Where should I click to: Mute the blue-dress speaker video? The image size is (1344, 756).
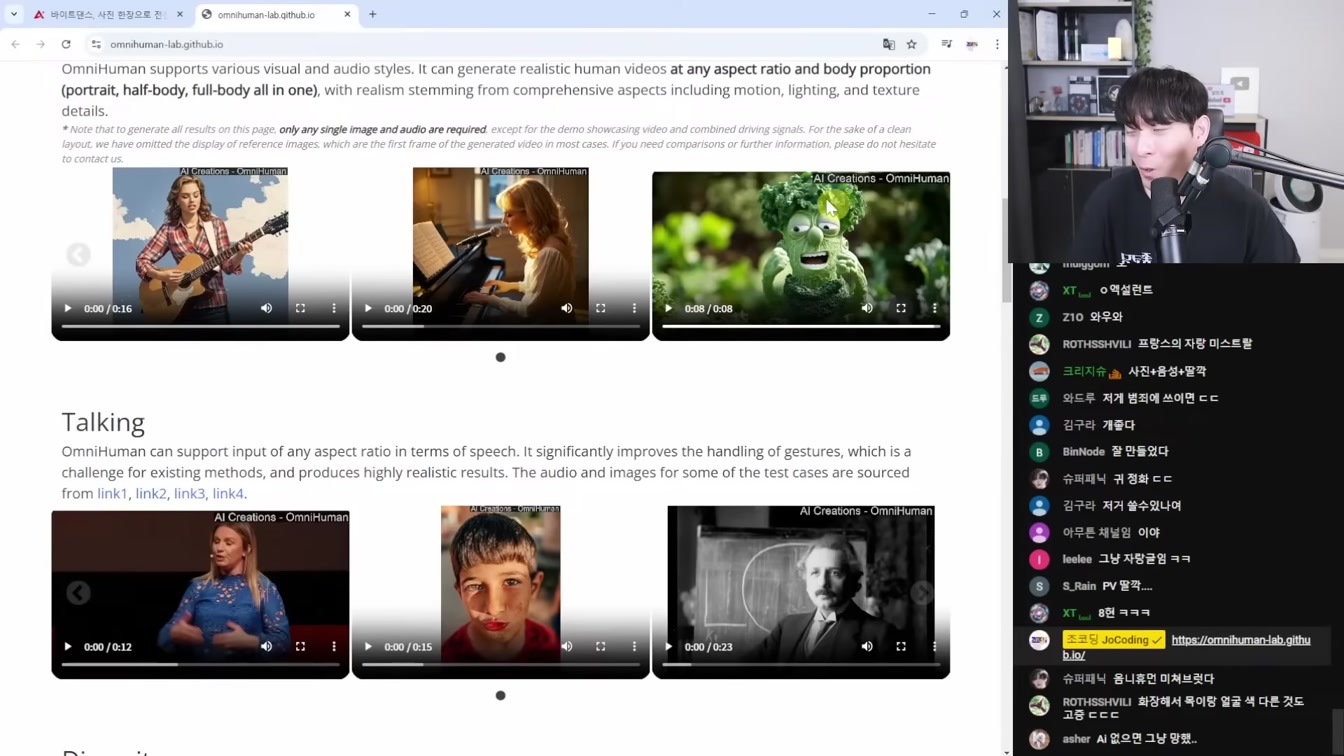[x=266, y=646]
